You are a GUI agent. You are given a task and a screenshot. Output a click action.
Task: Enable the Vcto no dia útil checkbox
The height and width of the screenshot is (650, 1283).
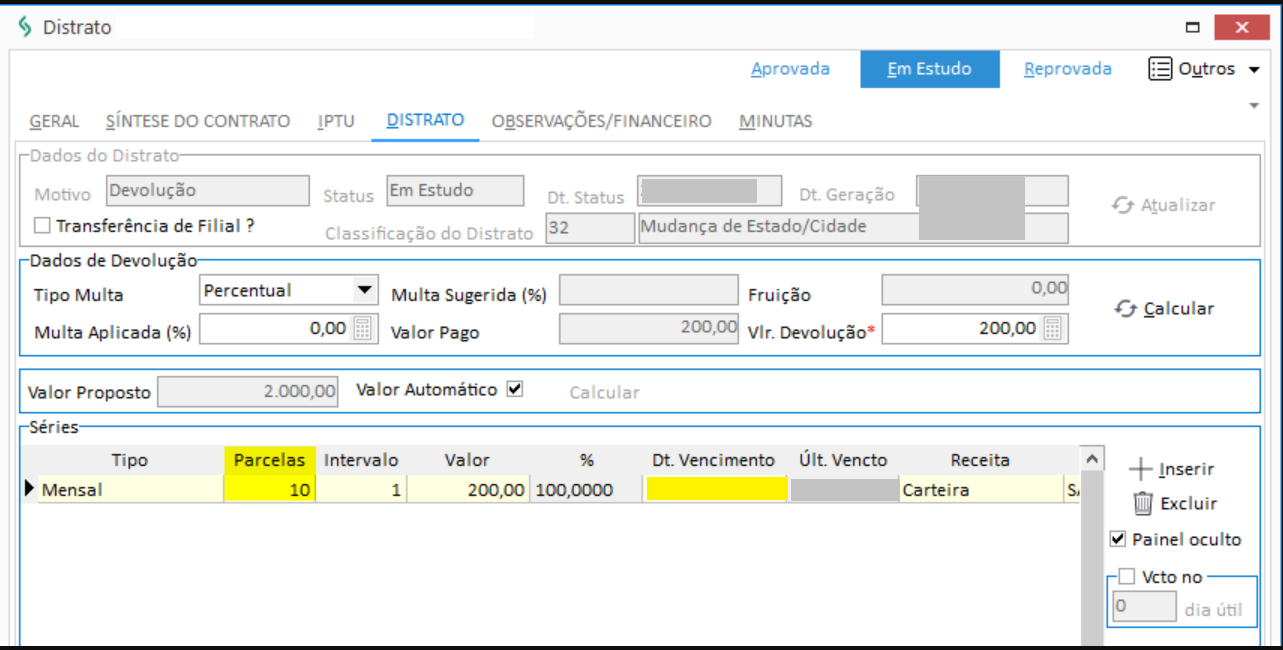click(1127, 576)
